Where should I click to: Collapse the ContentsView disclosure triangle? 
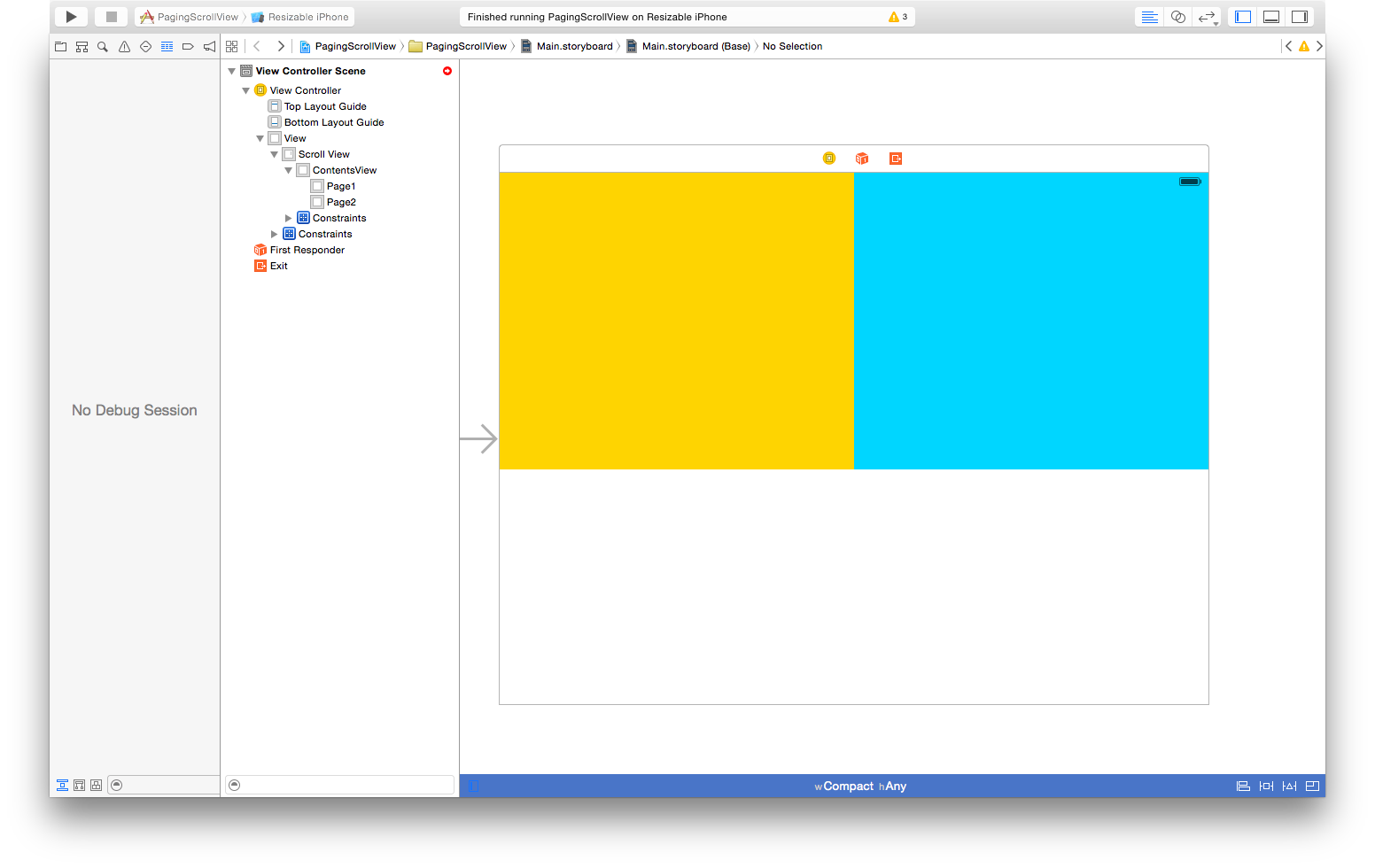point(289,170)
